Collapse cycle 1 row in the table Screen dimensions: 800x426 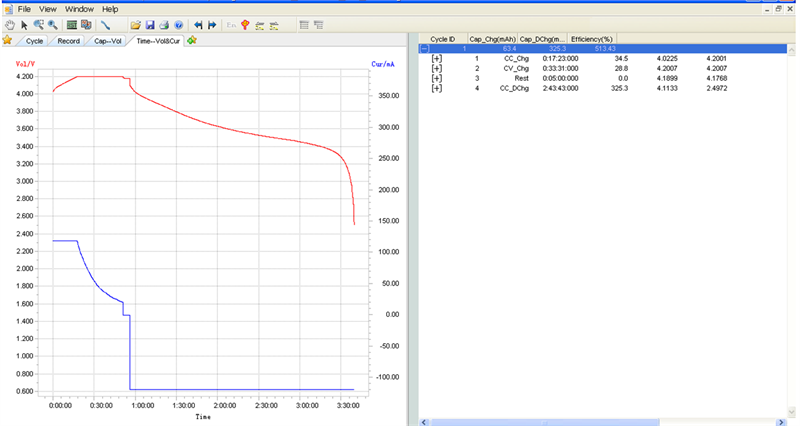click(x=424, y=48)
